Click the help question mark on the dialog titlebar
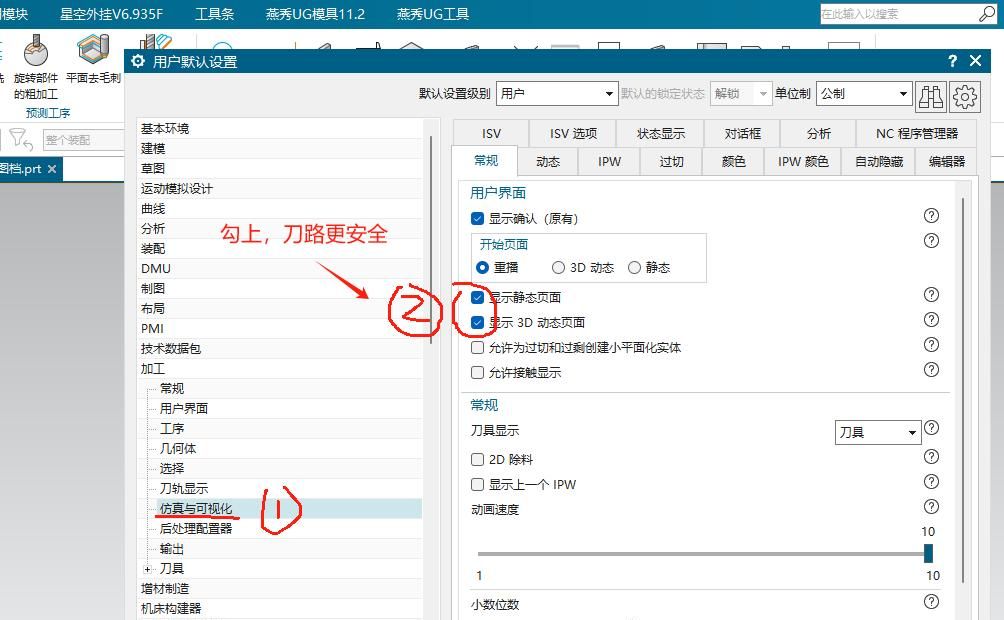 click(951, 60)
